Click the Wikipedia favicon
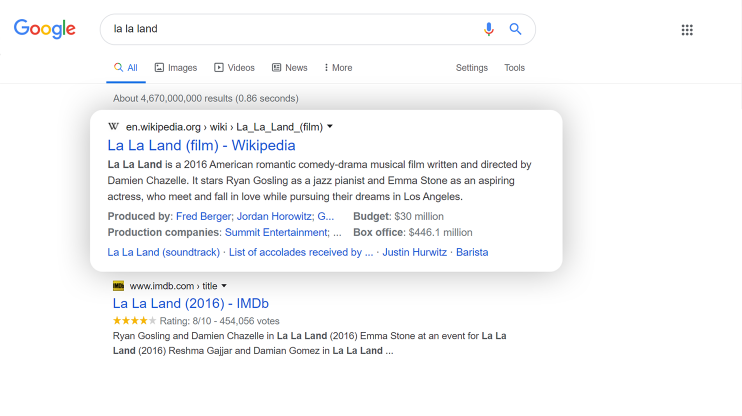Viewport: 742px width, 416px height. coord(113,126)
